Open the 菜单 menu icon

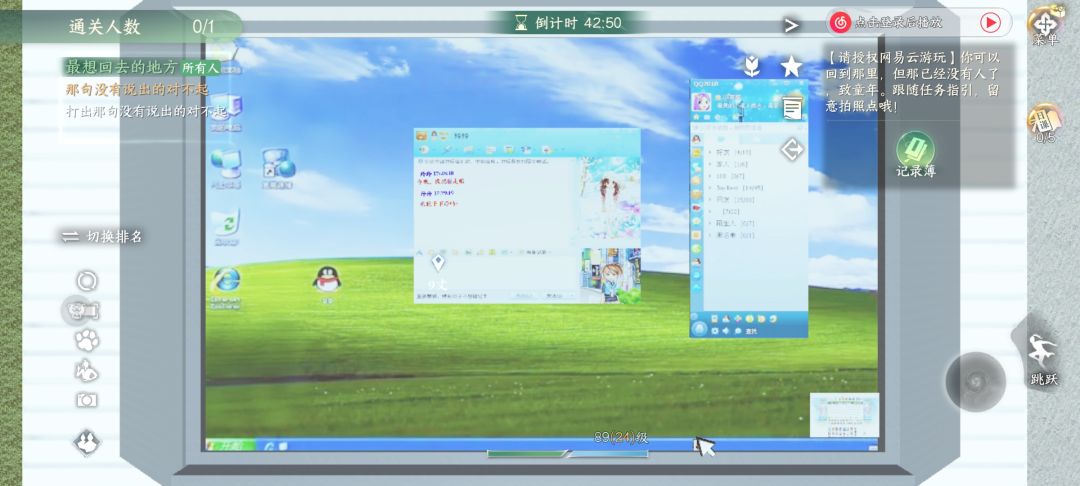point(1046,24)
